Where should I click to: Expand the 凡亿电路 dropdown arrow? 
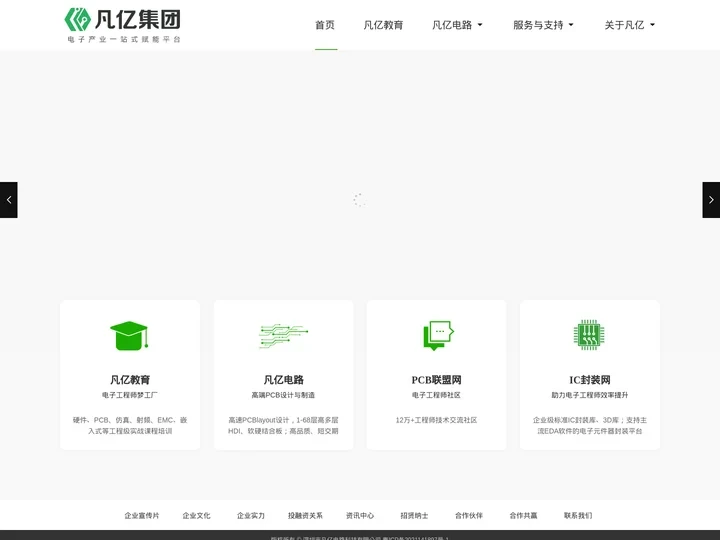point(480,25)
